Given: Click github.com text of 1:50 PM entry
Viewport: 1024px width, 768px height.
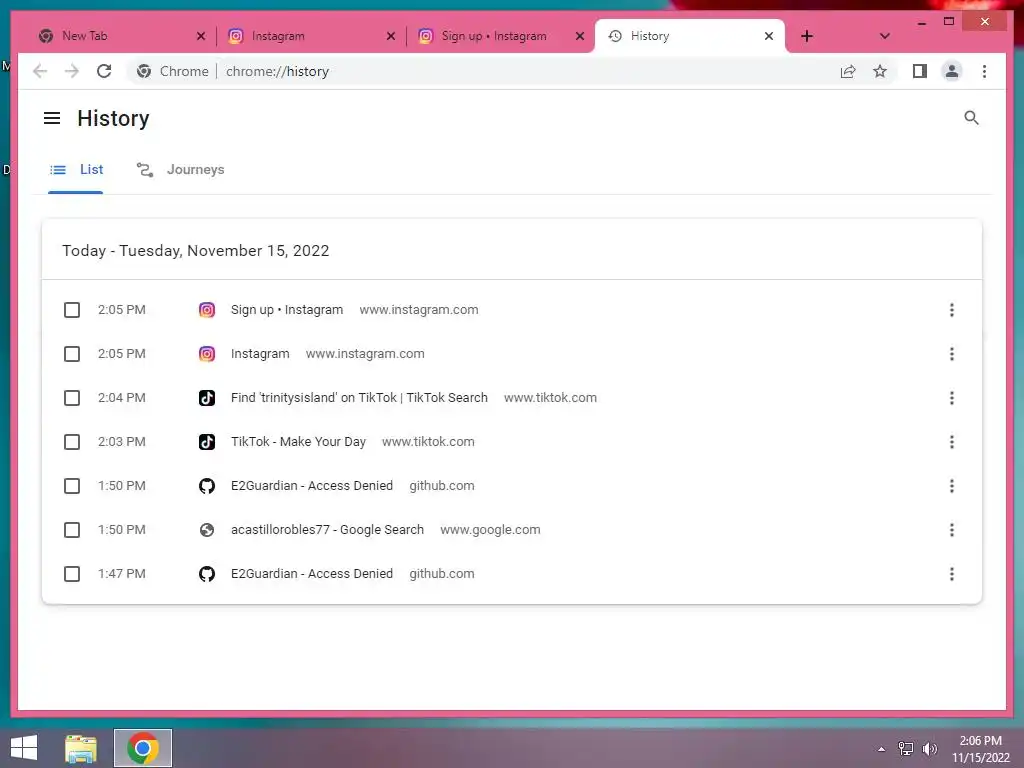Looking at the screenshot, I should pos(442,486).
